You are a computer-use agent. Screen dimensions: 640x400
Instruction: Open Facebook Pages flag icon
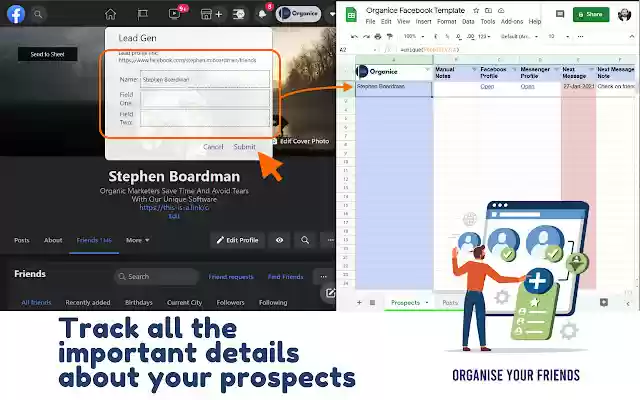coord(142,14)
